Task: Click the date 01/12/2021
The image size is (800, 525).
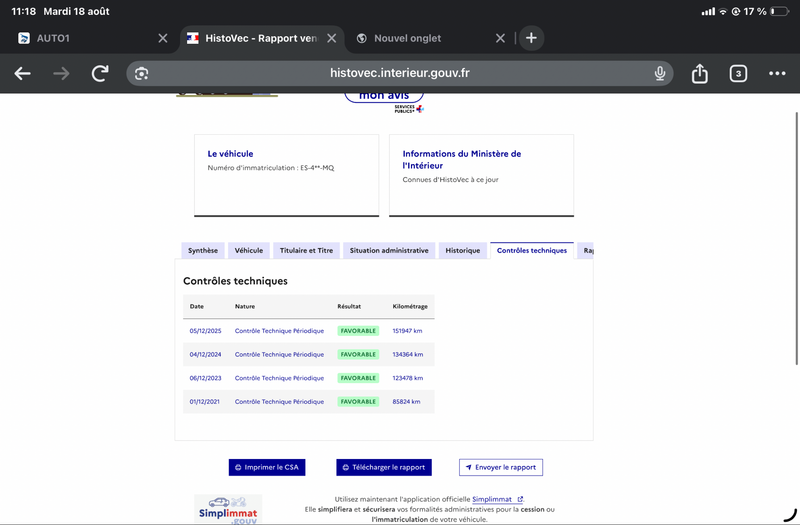Action: (x=204, y=402)
